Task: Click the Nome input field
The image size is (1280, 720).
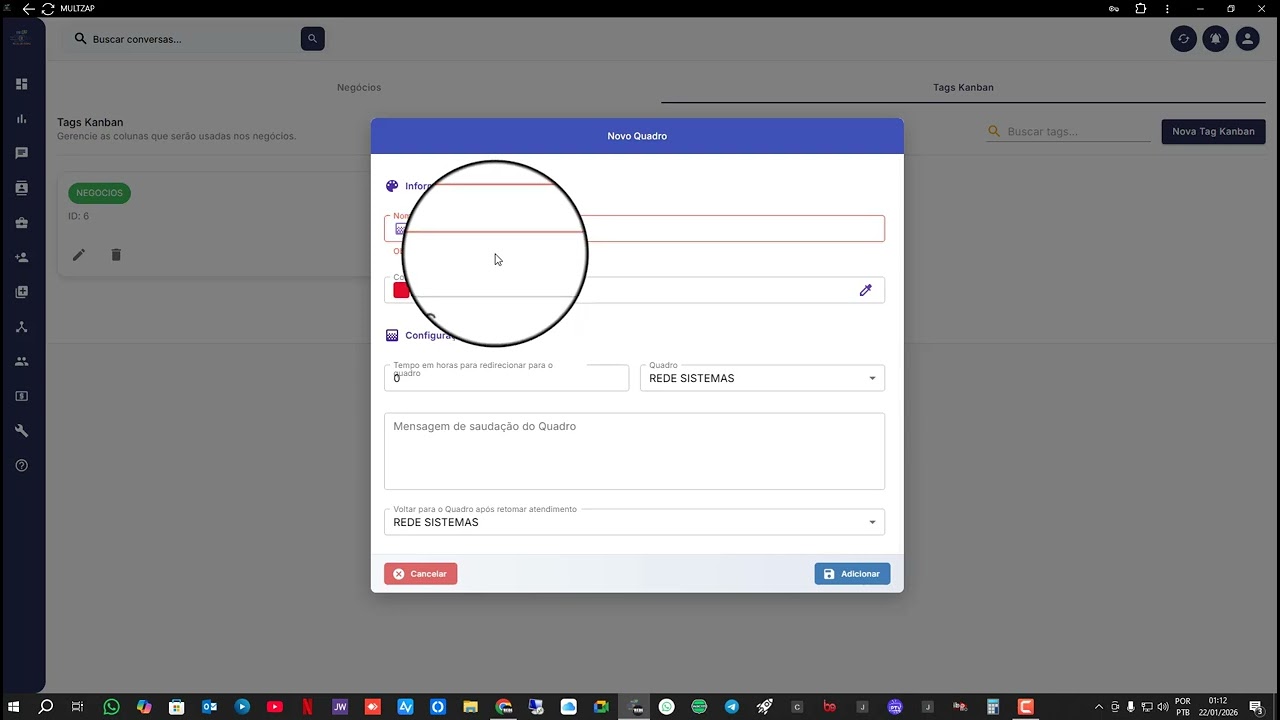Action: point(634,229)
